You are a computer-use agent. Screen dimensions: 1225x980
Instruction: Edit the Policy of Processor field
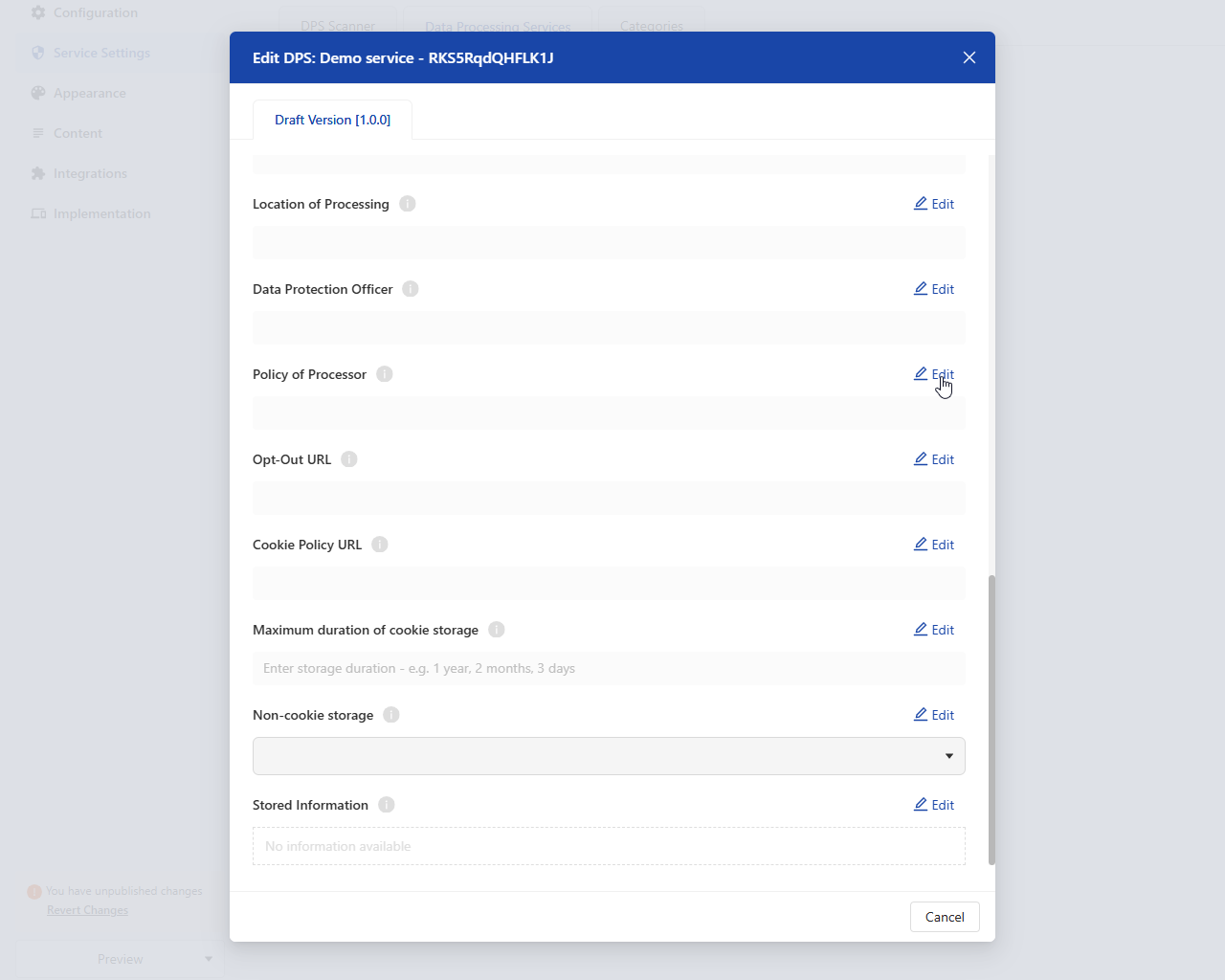(x=934, y=374)
